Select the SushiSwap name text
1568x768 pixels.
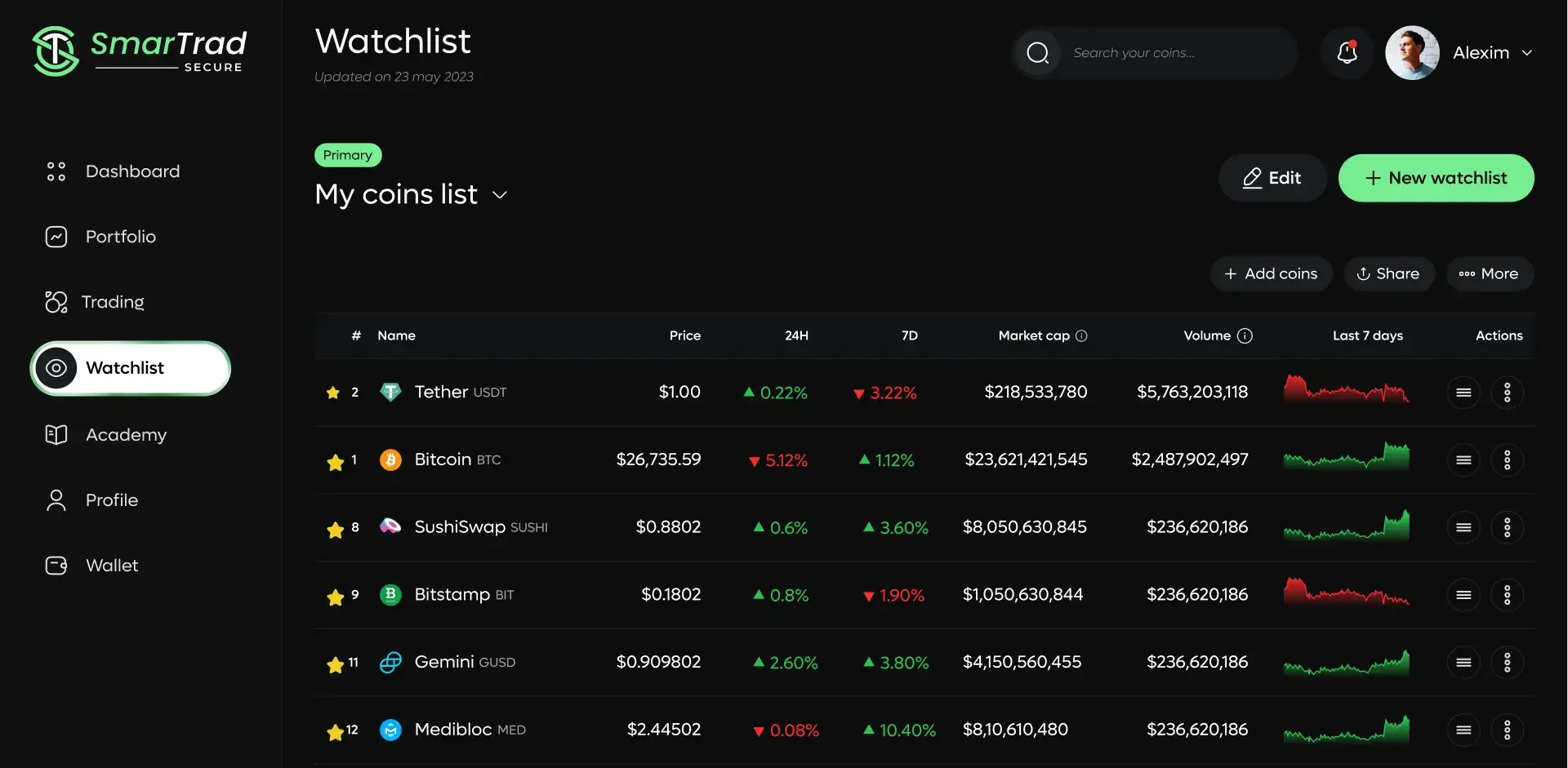pos(460,527)
